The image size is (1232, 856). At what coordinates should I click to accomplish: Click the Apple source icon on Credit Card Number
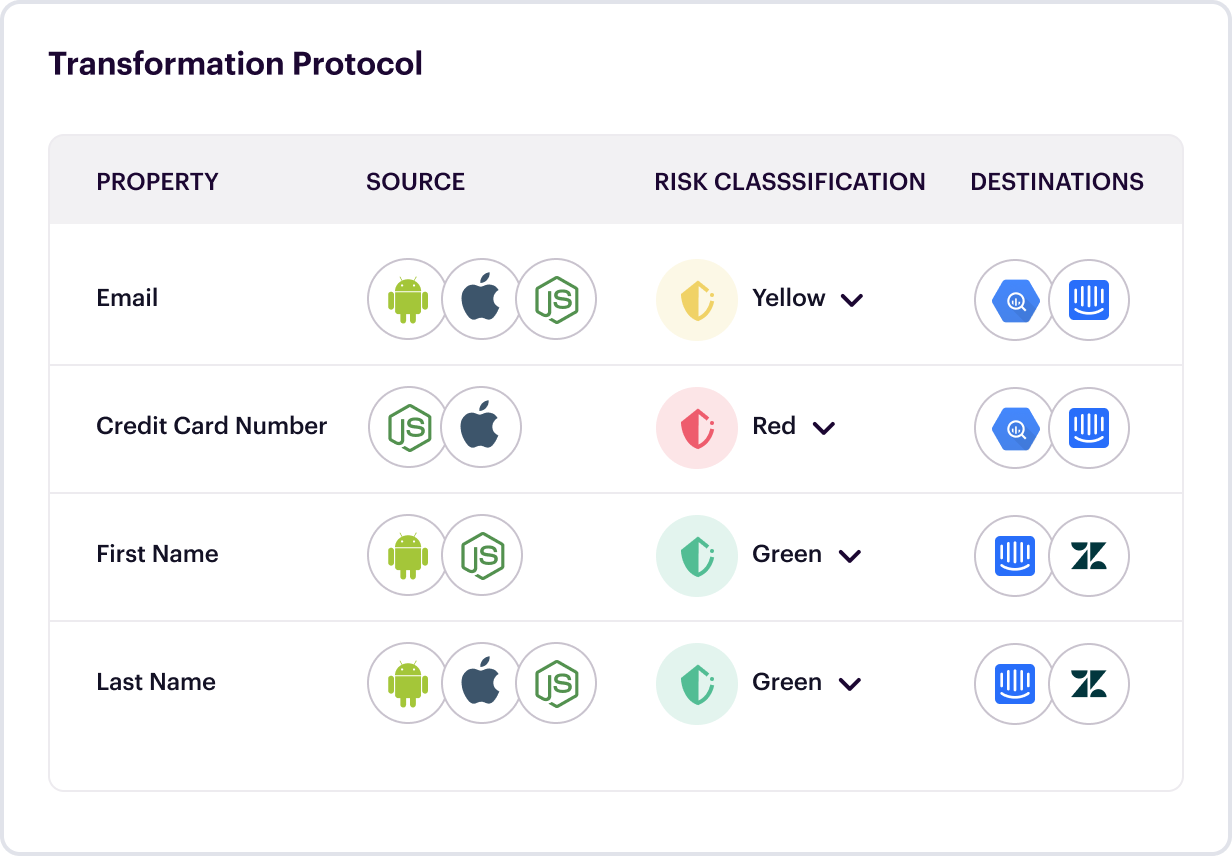(482, 427)
